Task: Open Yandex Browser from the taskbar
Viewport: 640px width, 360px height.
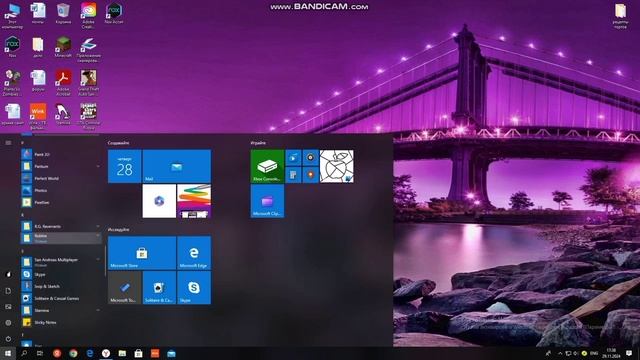Action: (x=106, y=353)
